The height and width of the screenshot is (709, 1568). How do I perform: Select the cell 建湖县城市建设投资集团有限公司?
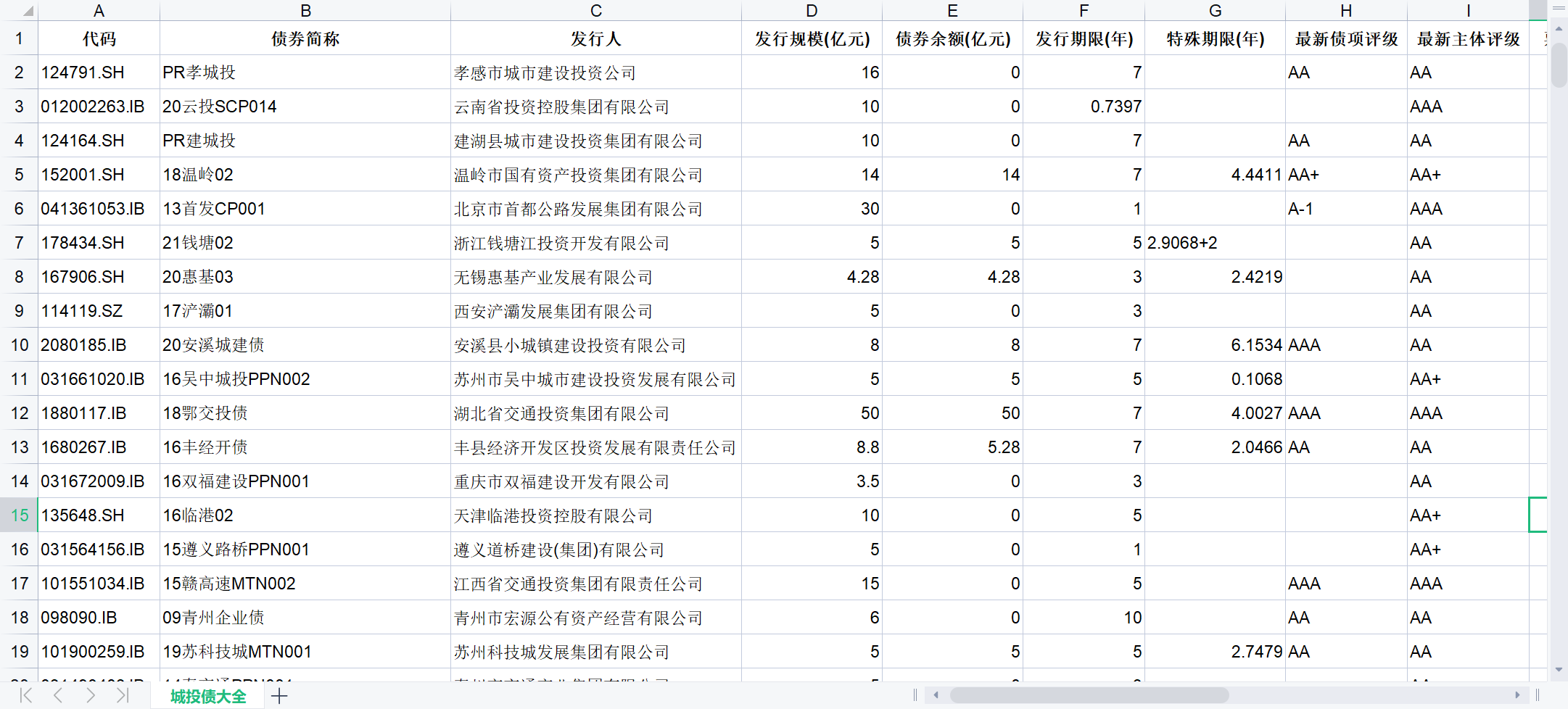pyautogui.click(x=596, y=141)
